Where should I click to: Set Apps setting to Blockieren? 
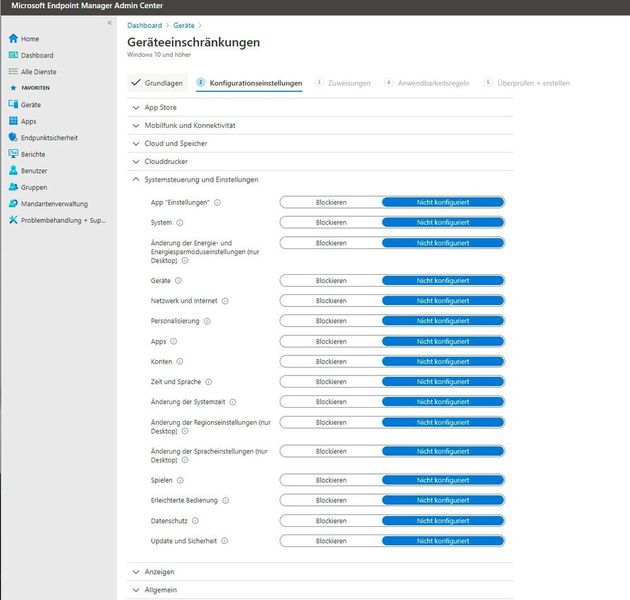(331, 342)
